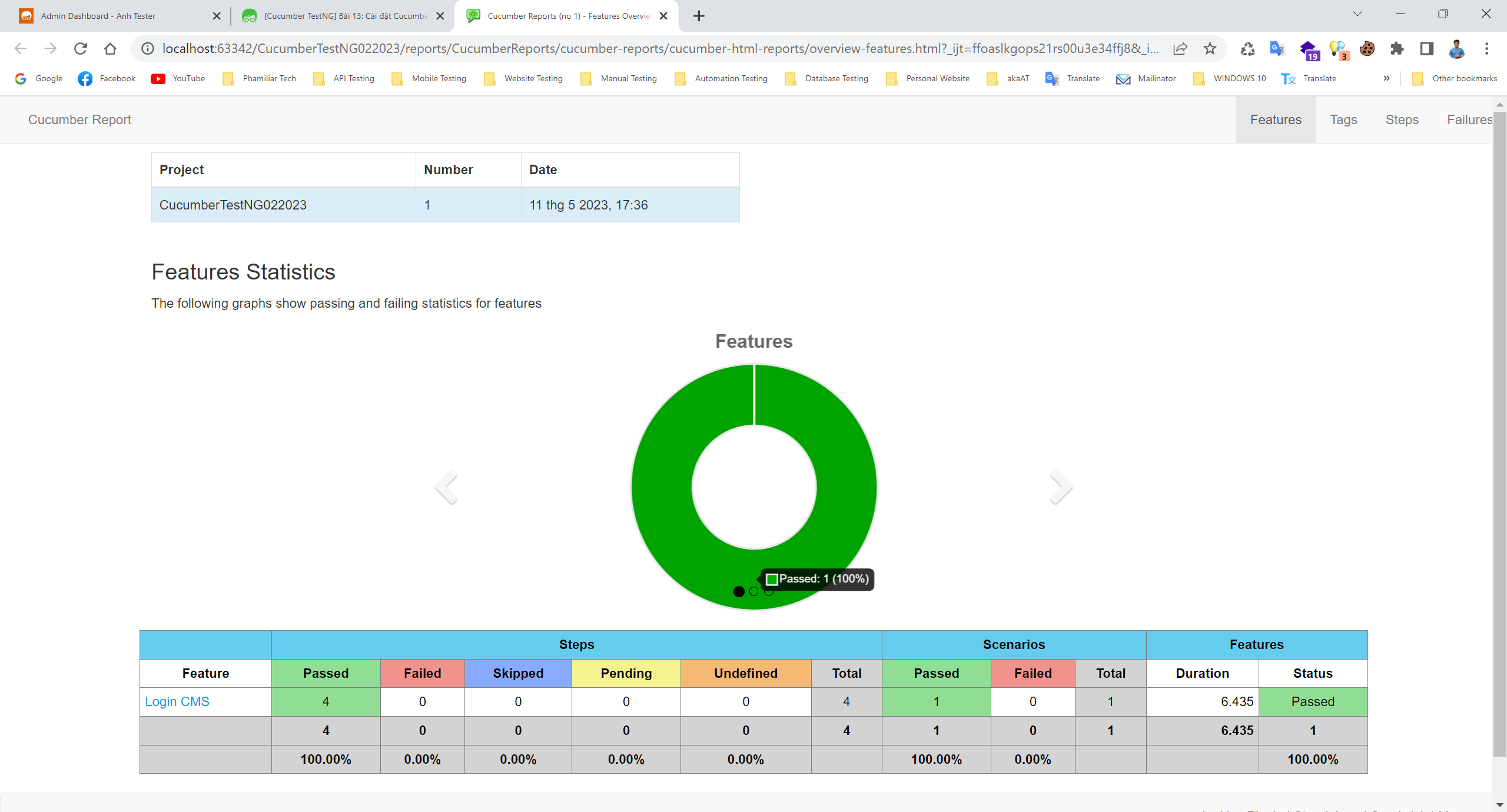Open the WINDOWS 10 bookmark folder
Image resolution: width=1507 pixels, height=812 pixels.
pyautogui.click(x=1230, y=78)
